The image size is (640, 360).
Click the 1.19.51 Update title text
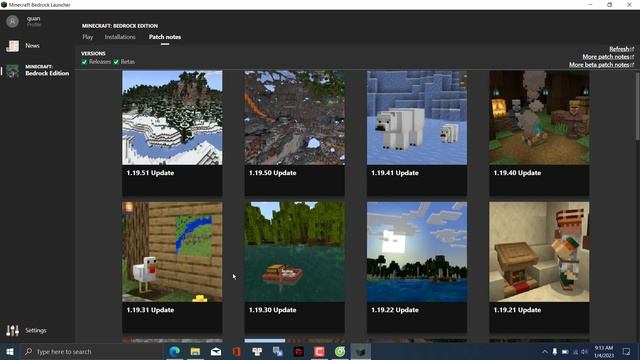pyautogui.click(x=150, y=173)
